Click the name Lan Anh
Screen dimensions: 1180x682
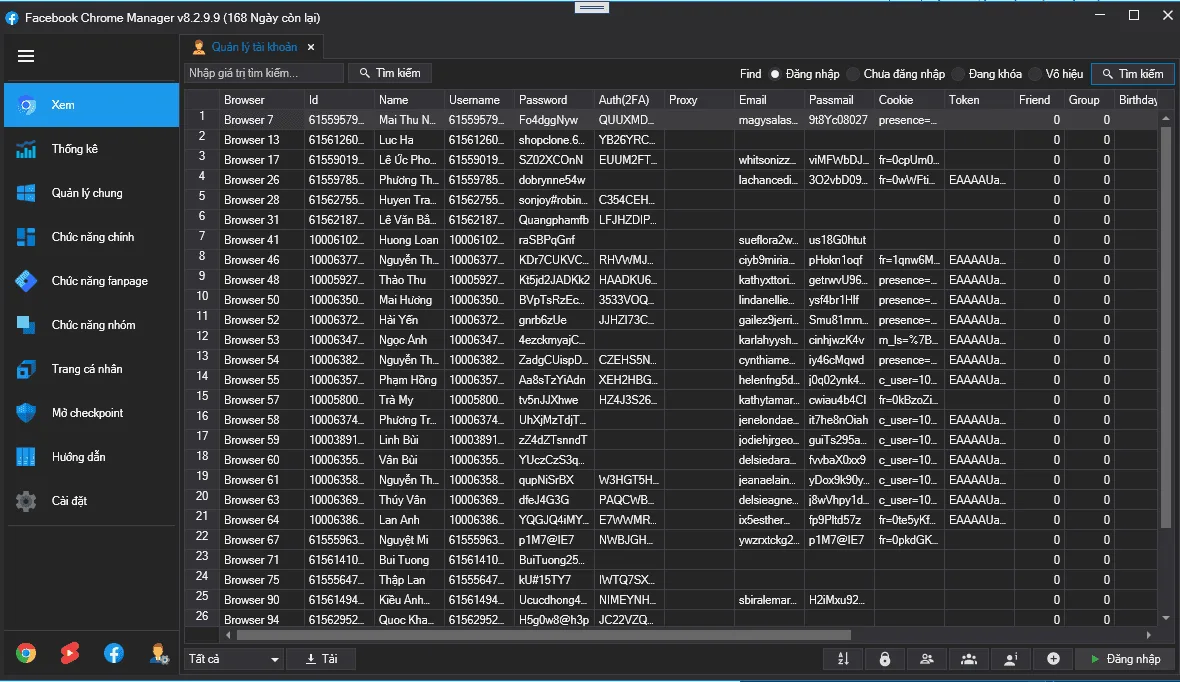(x=400, y=520)
